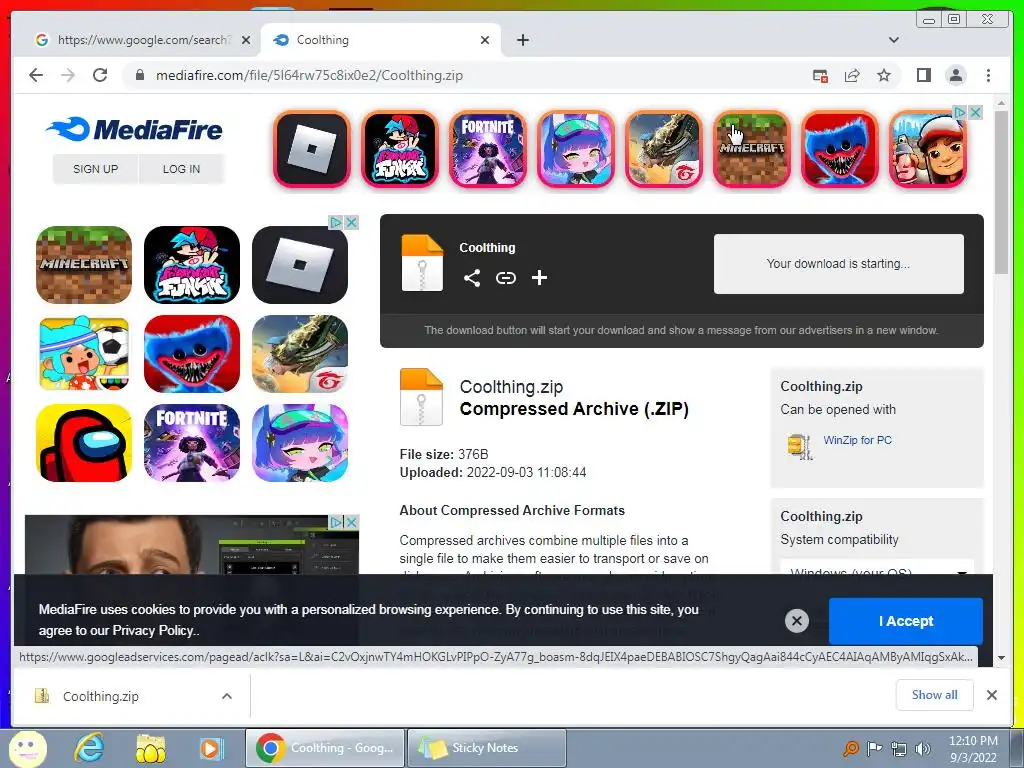Select the Coolthing tab

point(382,40)
